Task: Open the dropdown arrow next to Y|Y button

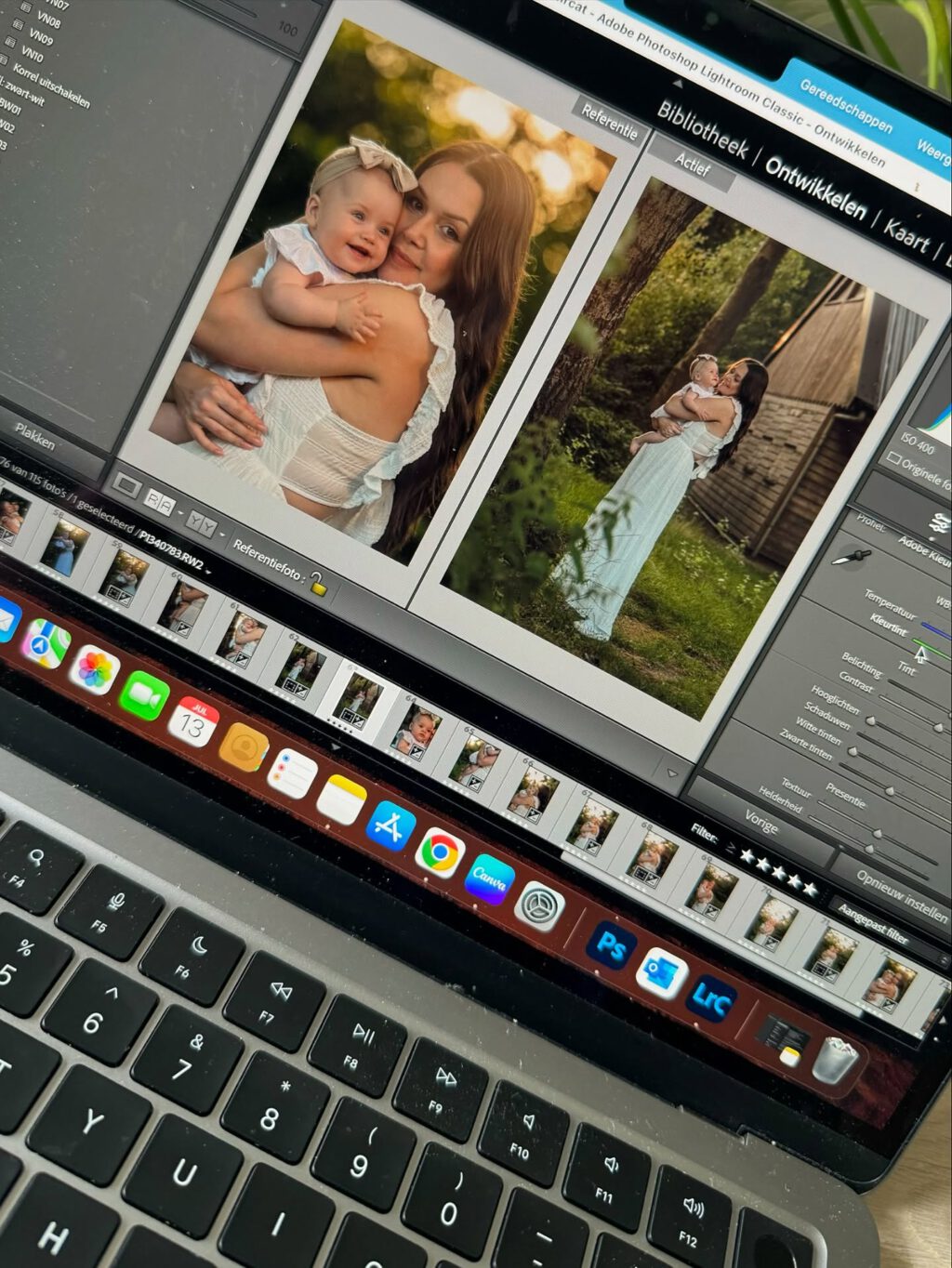Action: point(221,534)
